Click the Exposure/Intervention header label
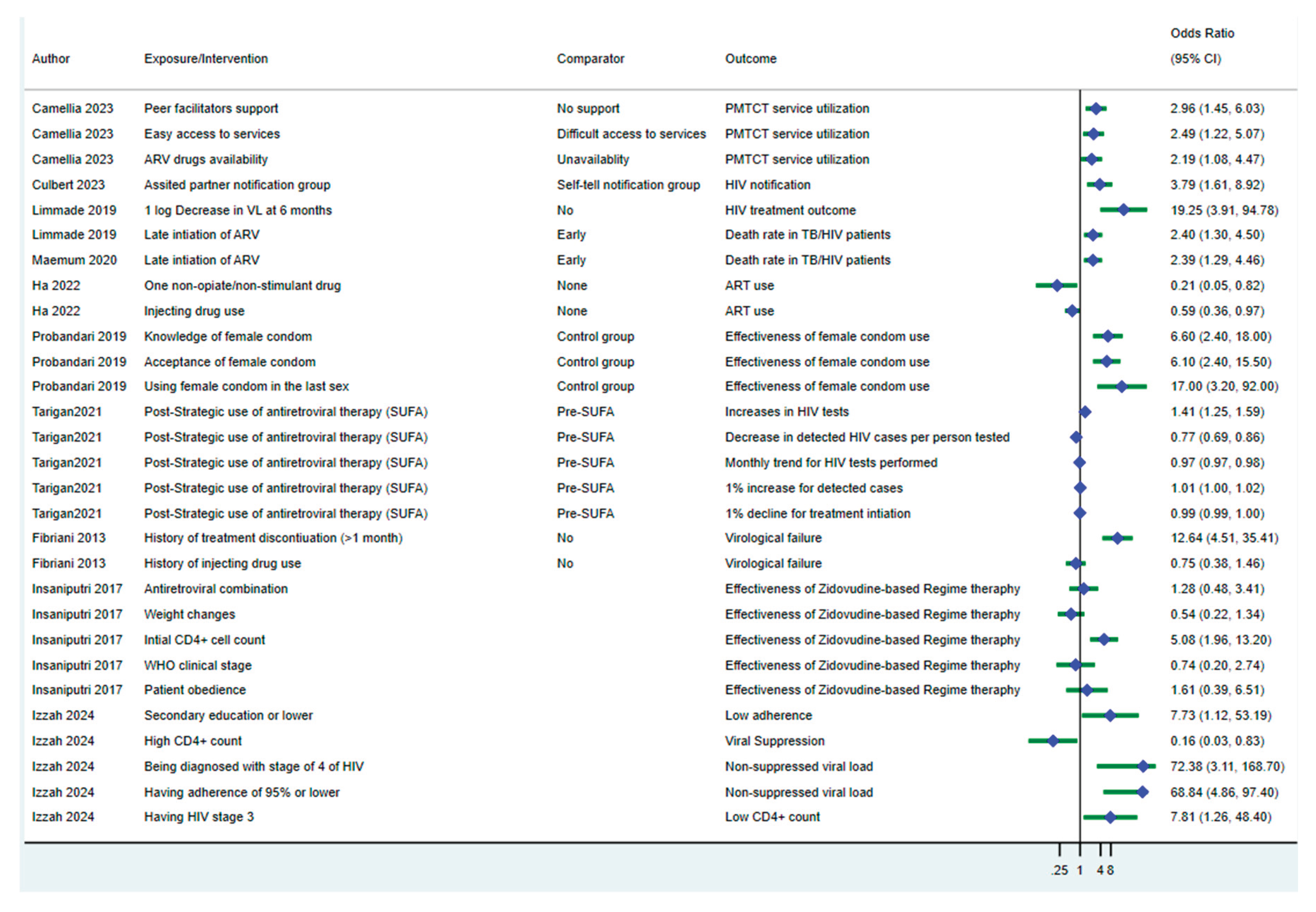Image resolution: width=1316 pixels, height=912 pixels. point(206,58)
